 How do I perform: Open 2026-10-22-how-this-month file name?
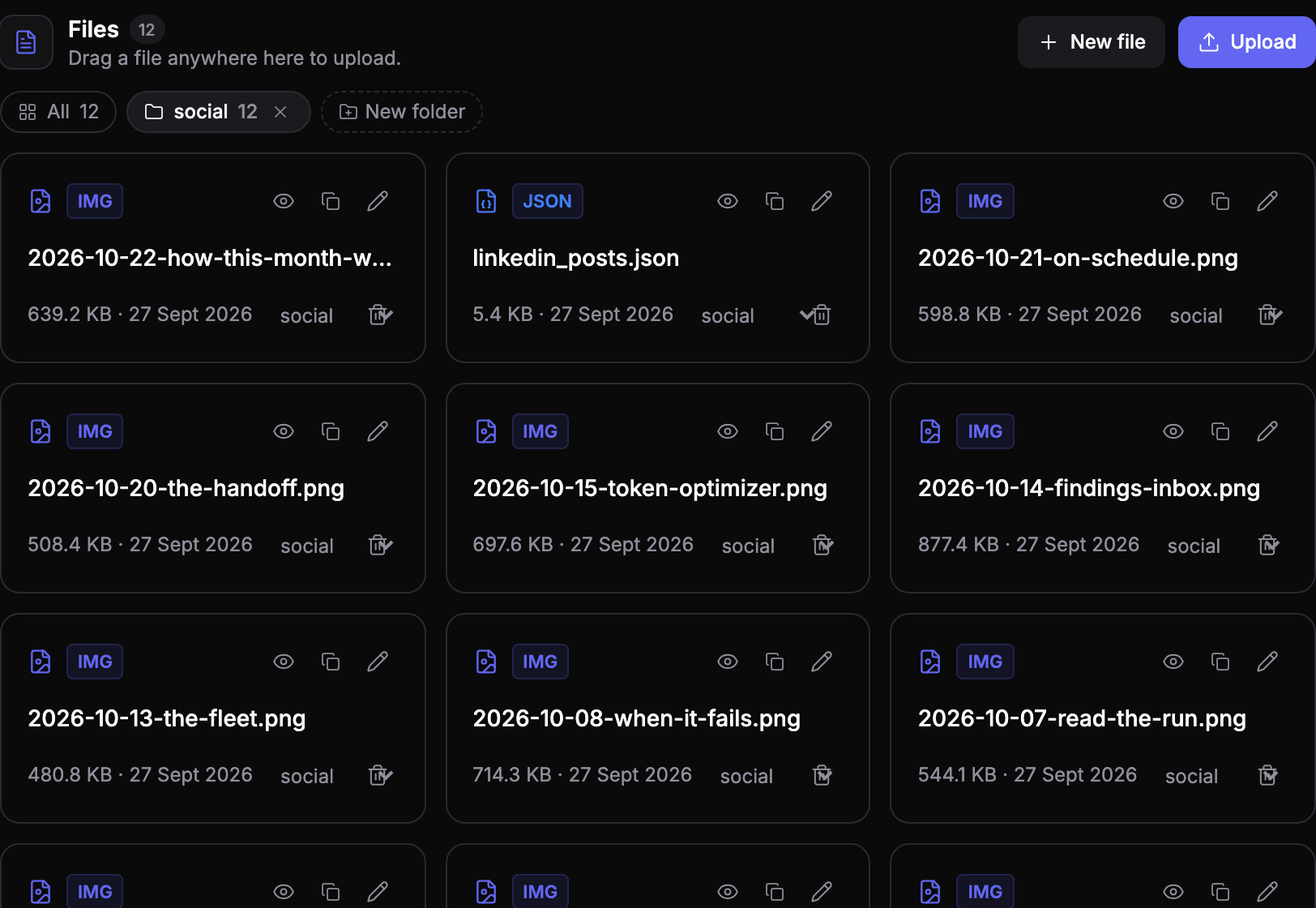pyautogui.click(x=210, y=258)
